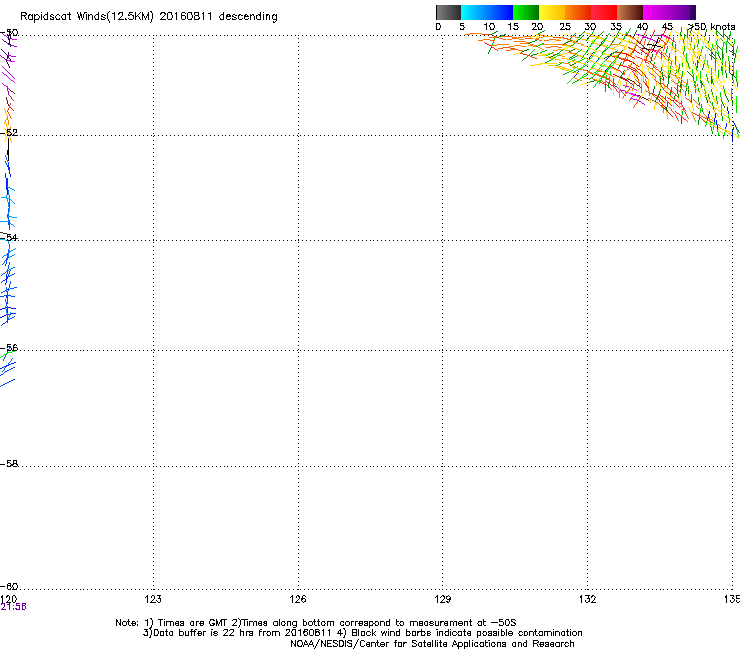Click the yellow 20-25 knots color swatch
The image size is (740, 650).
(x=552, y=12)
